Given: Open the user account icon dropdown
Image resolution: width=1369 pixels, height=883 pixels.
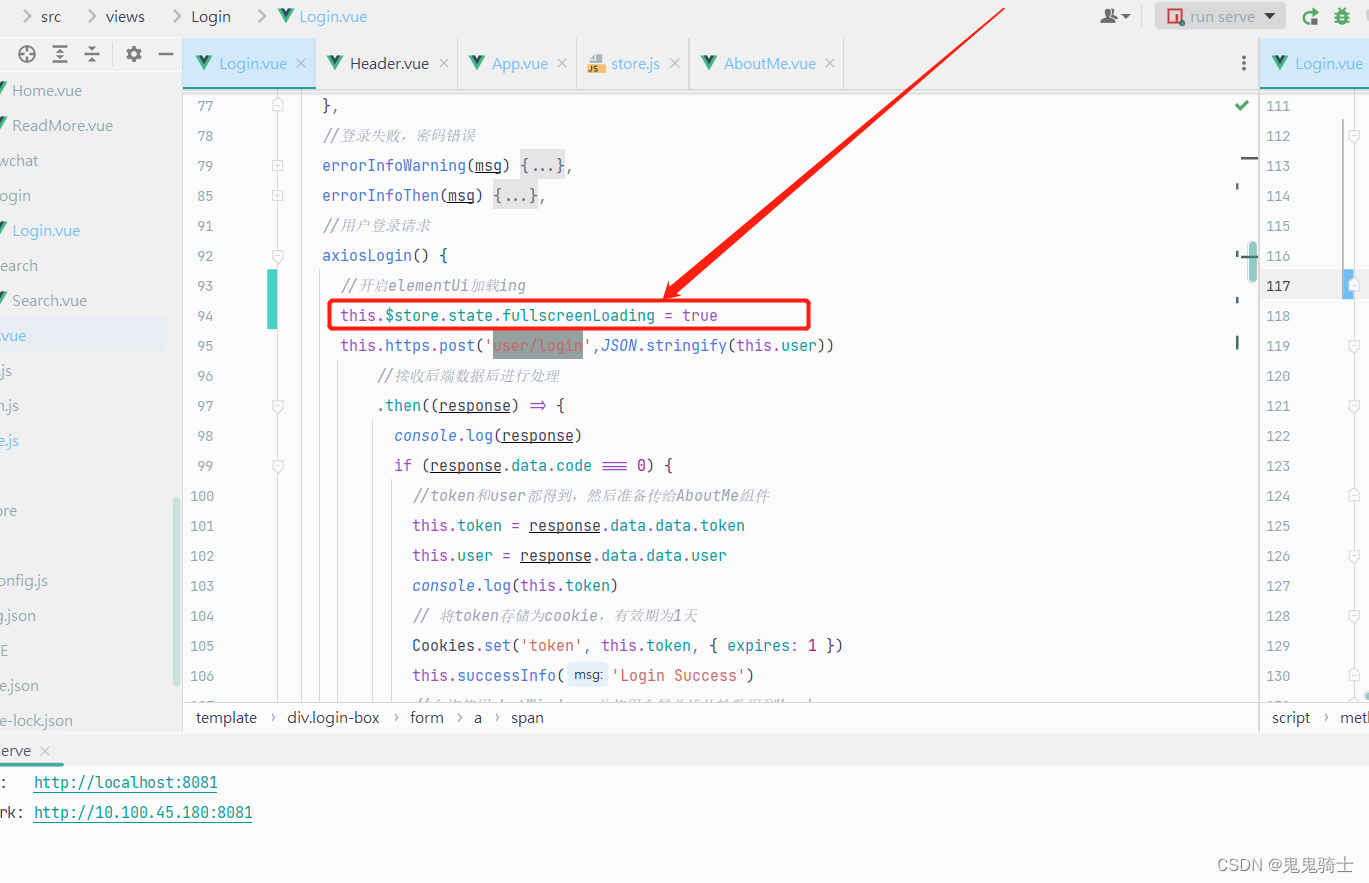Looking at the screenshot, I should [x=1115, y=16].
